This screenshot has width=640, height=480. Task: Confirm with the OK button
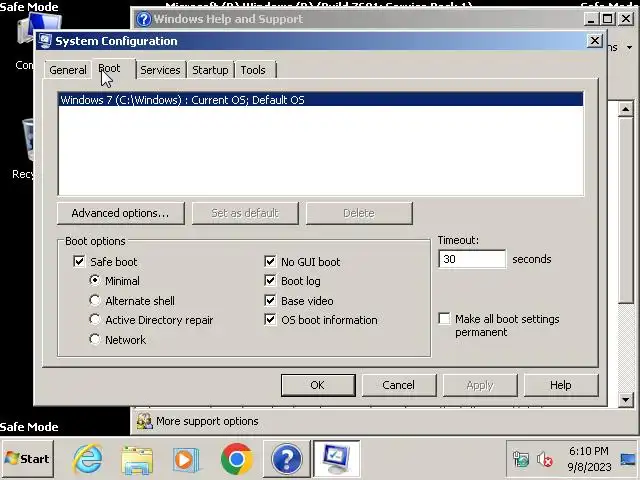point(318,385)
